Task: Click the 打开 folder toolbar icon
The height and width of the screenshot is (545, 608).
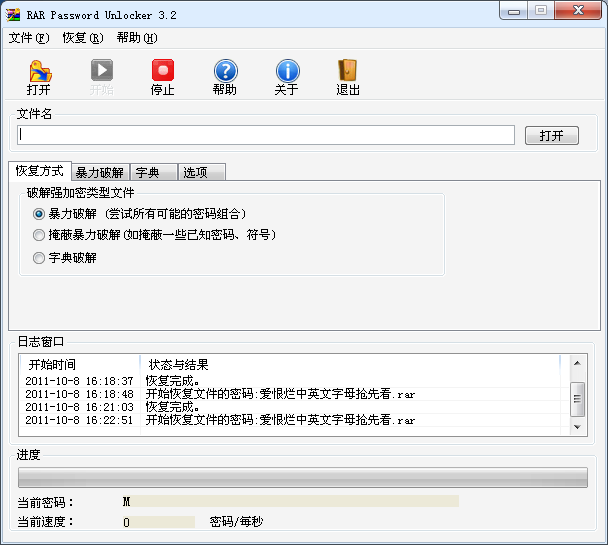Action: pos(40,71)
